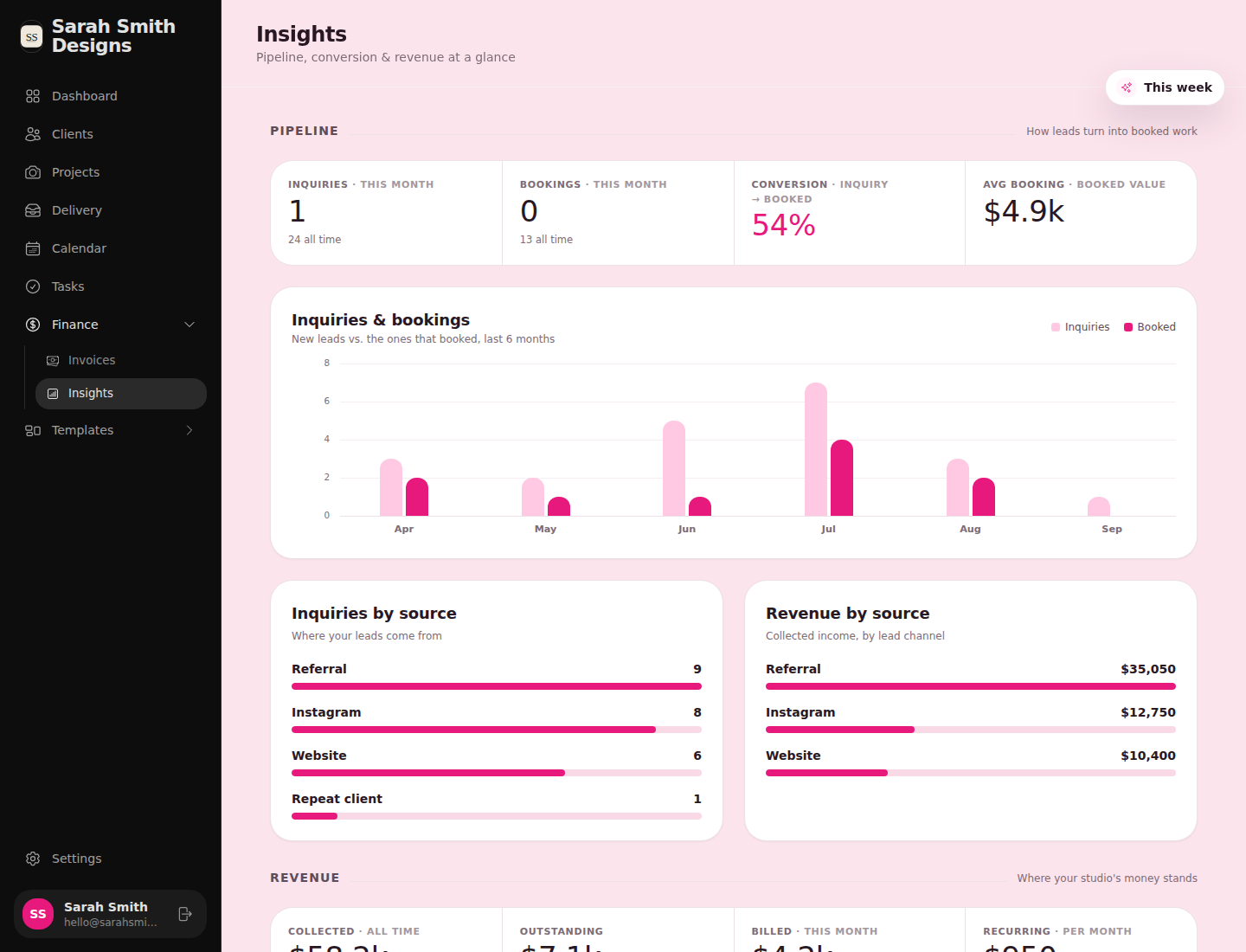Click the Revenue by source heading
This screenshot has height=952, width=1246.
tap(848, 614)
